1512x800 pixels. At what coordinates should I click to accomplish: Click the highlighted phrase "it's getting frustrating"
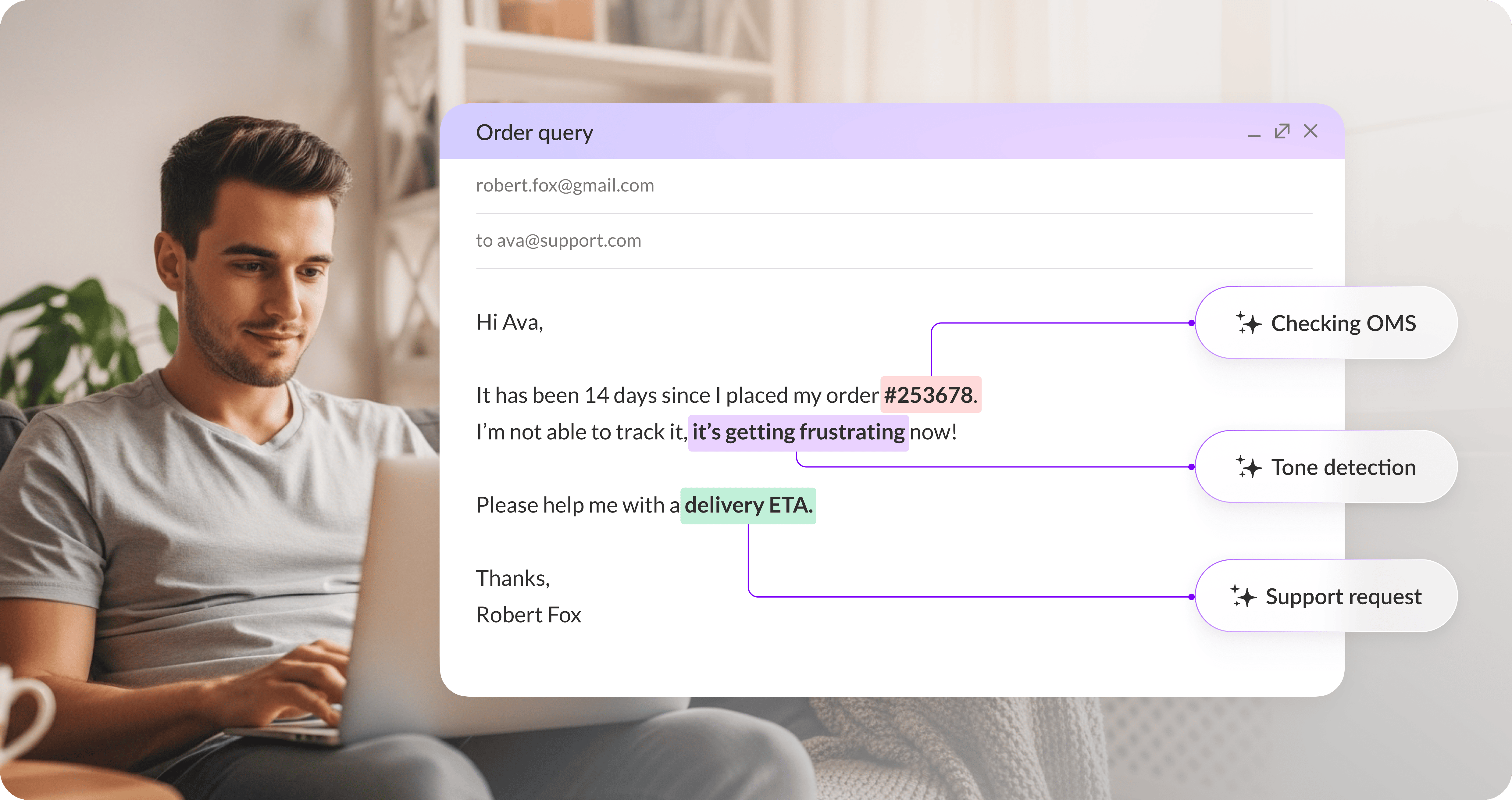click(798, 433)
